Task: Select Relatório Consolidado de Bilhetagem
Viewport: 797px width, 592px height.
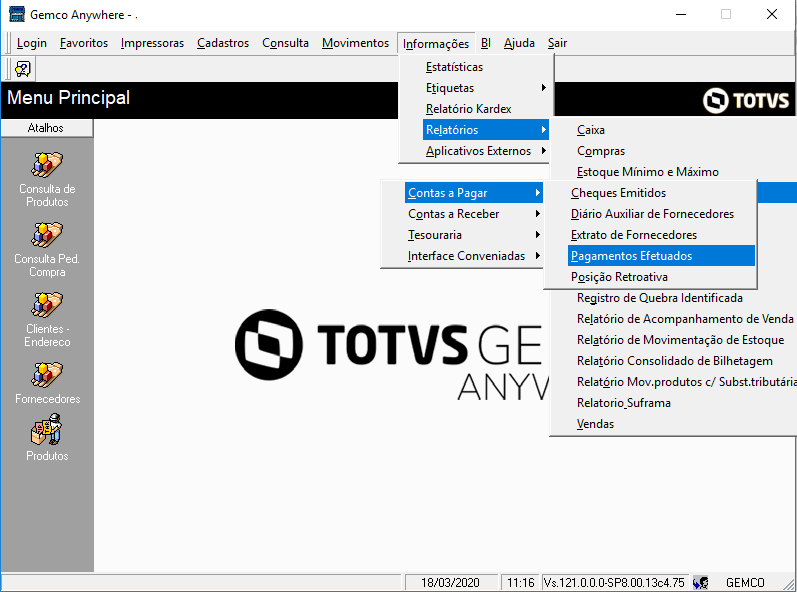Action: (x=674, y=361)
